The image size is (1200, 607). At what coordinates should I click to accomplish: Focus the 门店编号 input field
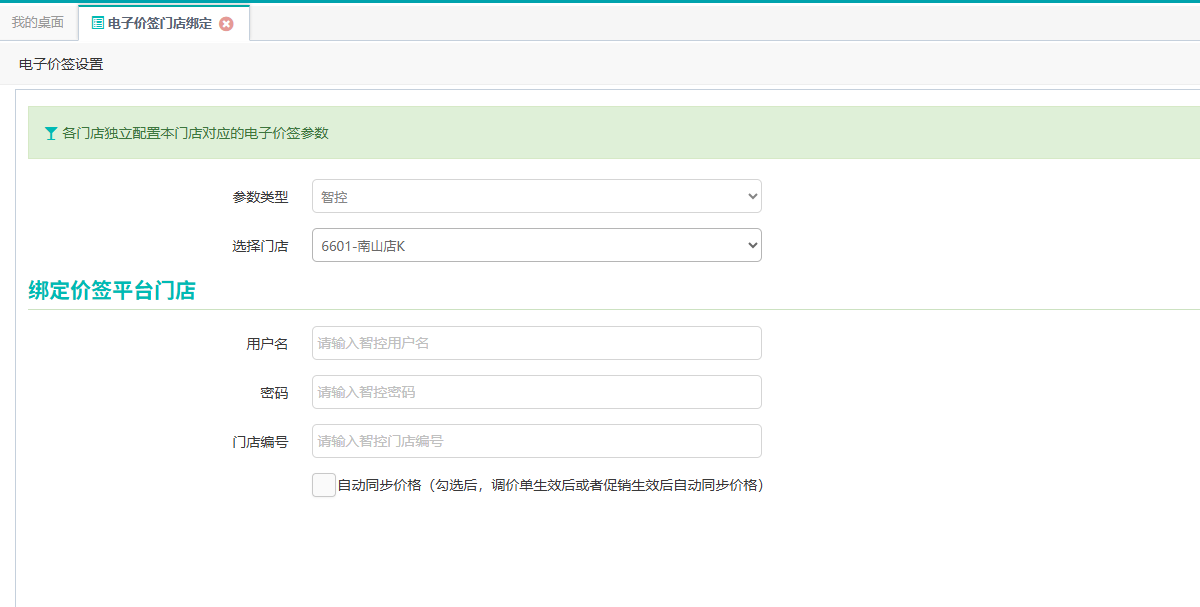537,441
